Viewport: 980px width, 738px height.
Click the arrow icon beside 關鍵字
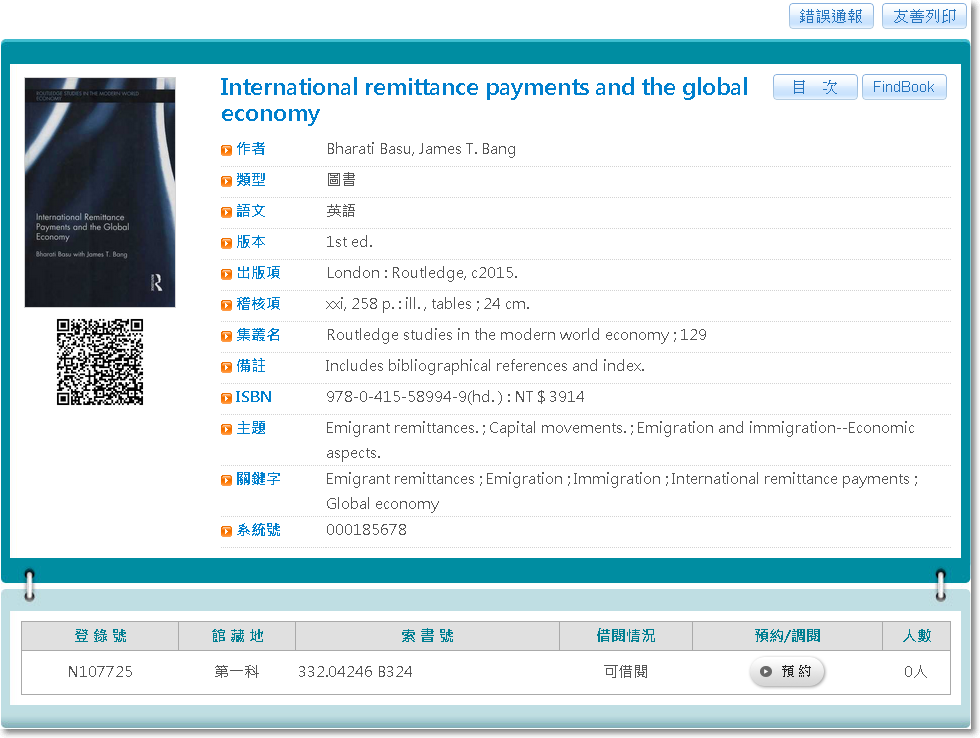[x=227, y=480]
